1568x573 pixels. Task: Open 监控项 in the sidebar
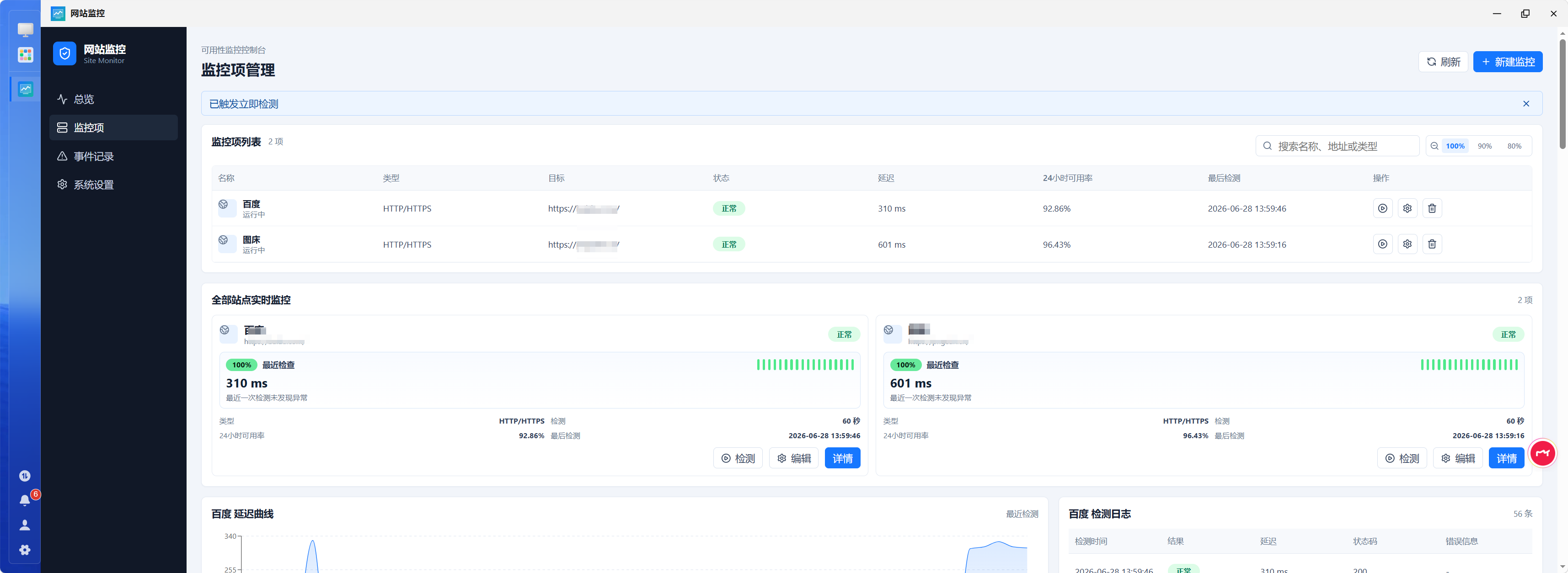(x=113, y=128)
